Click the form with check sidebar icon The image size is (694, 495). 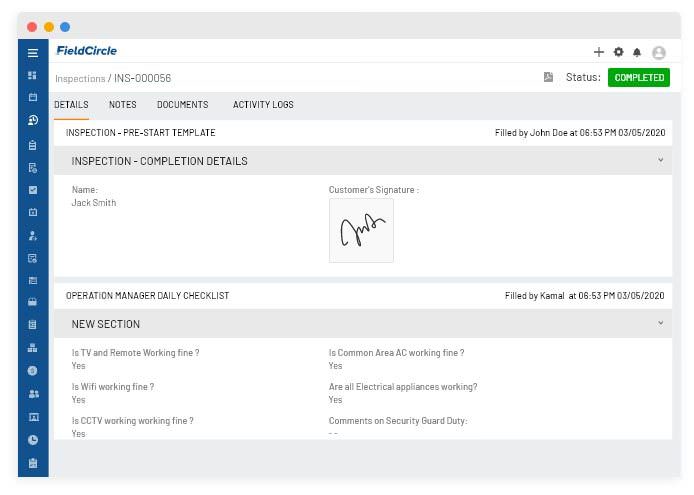coord(32,258)
